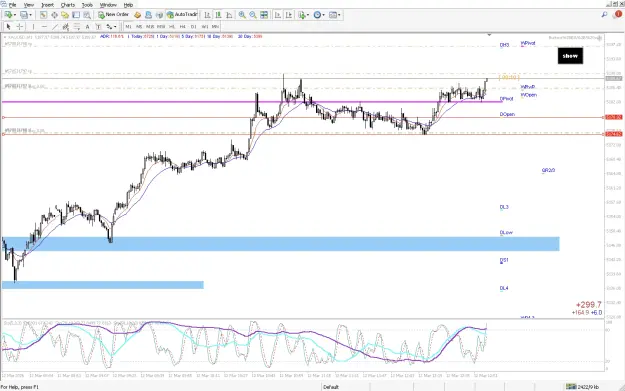The width and height of the screenshot is (625, 391).
Task: Draw a vertical line
Action: 33,27
